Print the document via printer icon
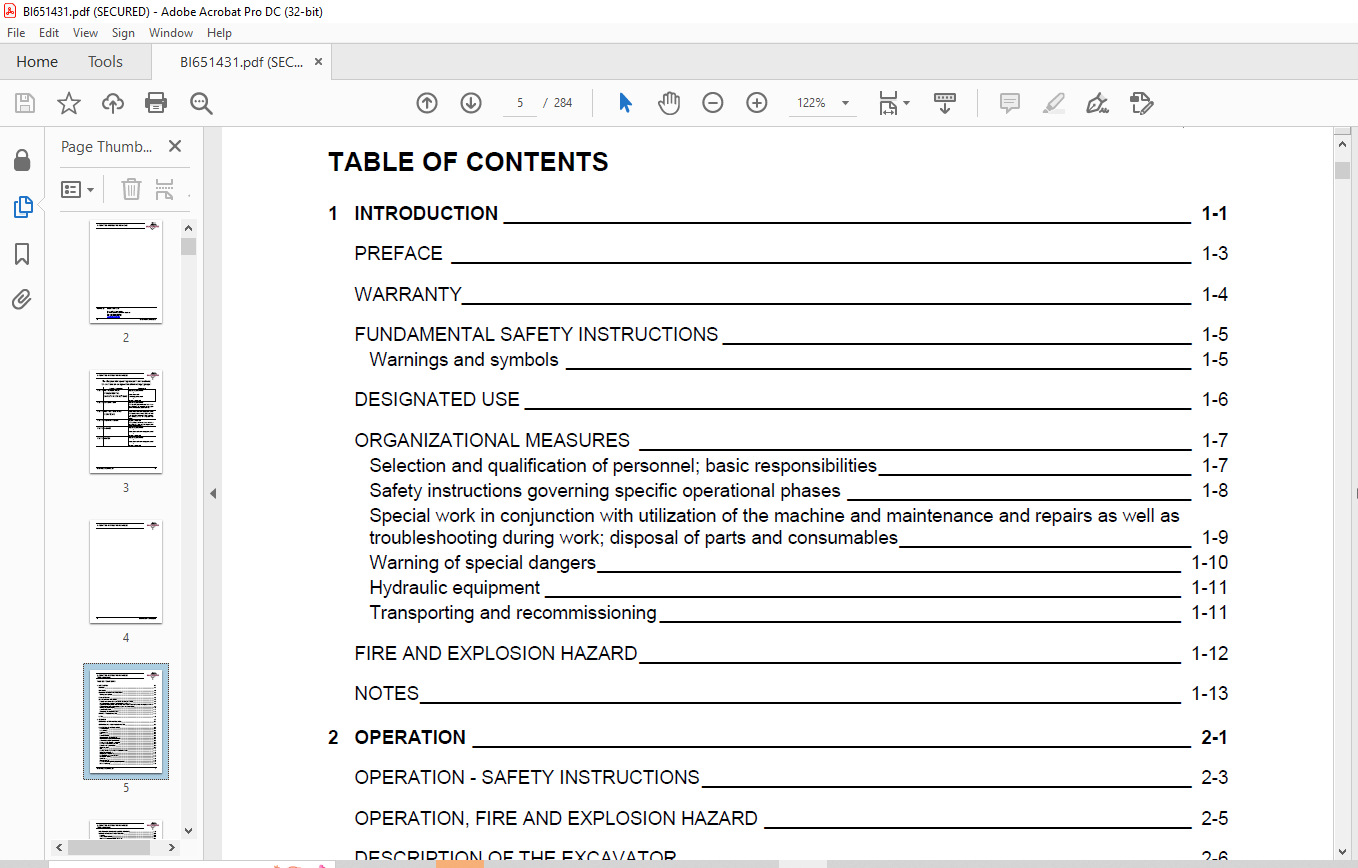Viewport: 1358px width, 868px height. 156,103
